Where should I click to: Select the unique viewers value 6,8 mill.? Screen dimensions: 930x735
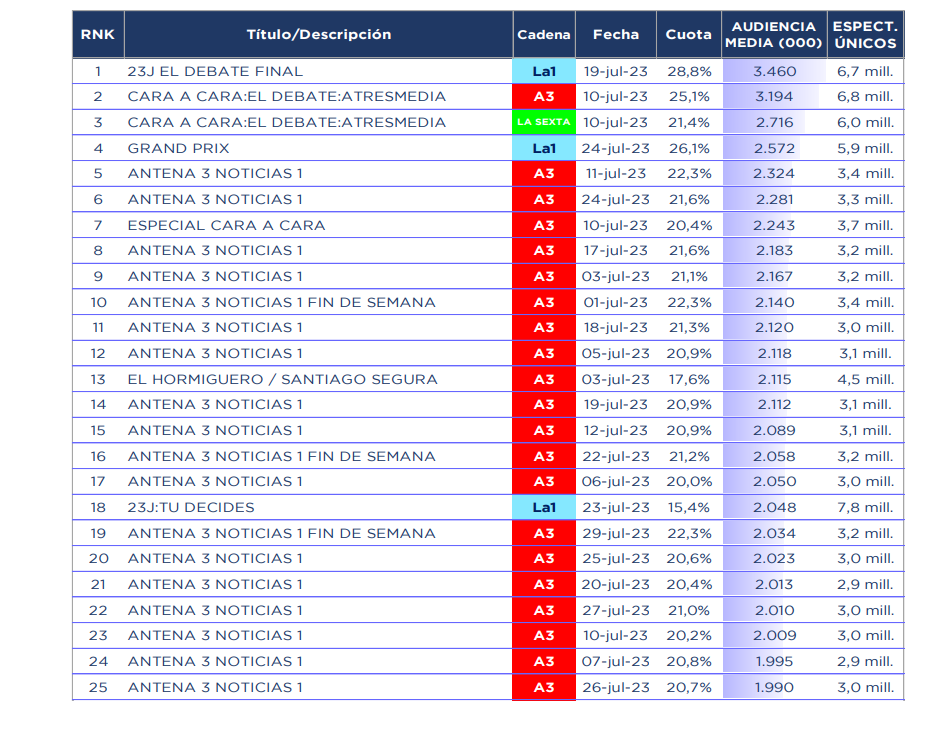[x=865, y=97]
